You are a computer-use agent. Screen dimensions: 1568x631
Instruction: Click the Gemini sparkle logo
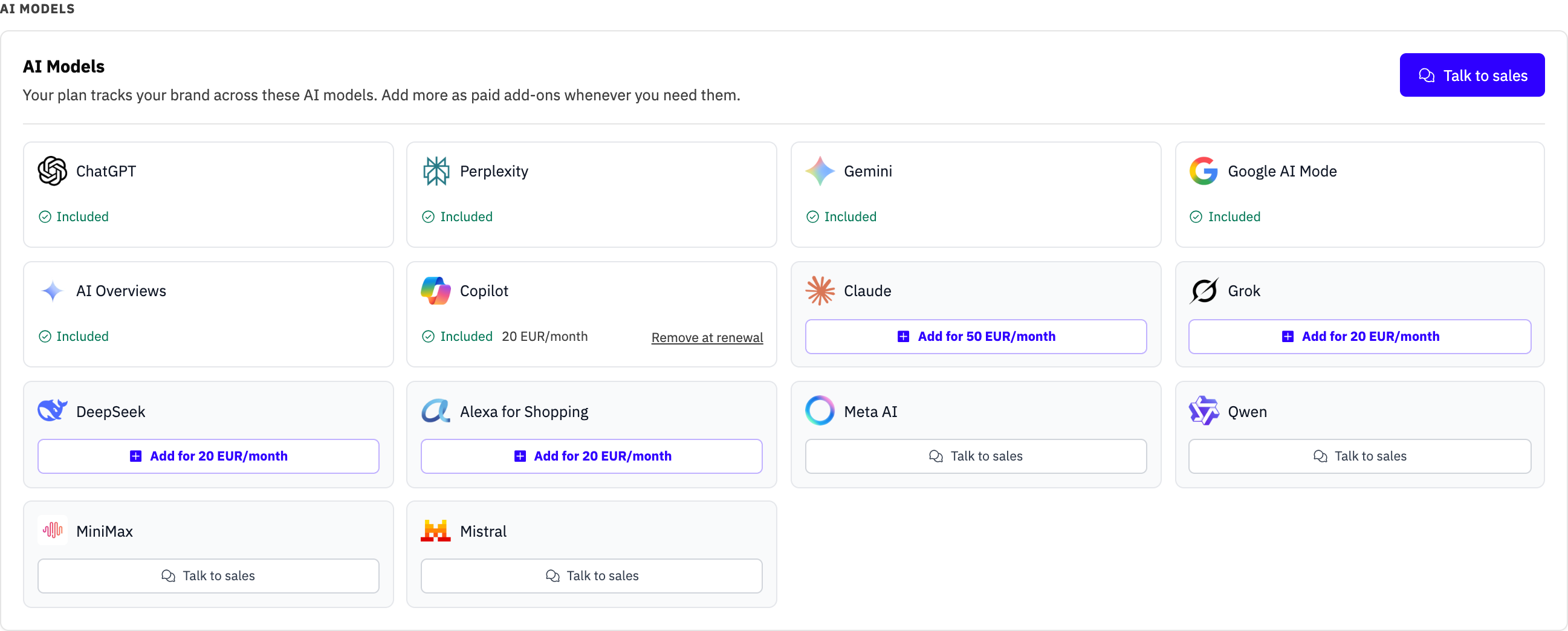click(x=820, y=171)
